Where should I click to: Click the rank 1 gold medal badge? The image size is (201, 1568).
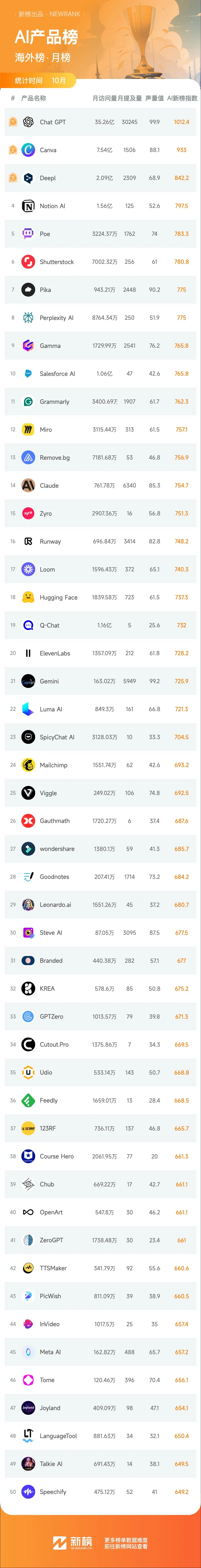click(x=13, y=122)
